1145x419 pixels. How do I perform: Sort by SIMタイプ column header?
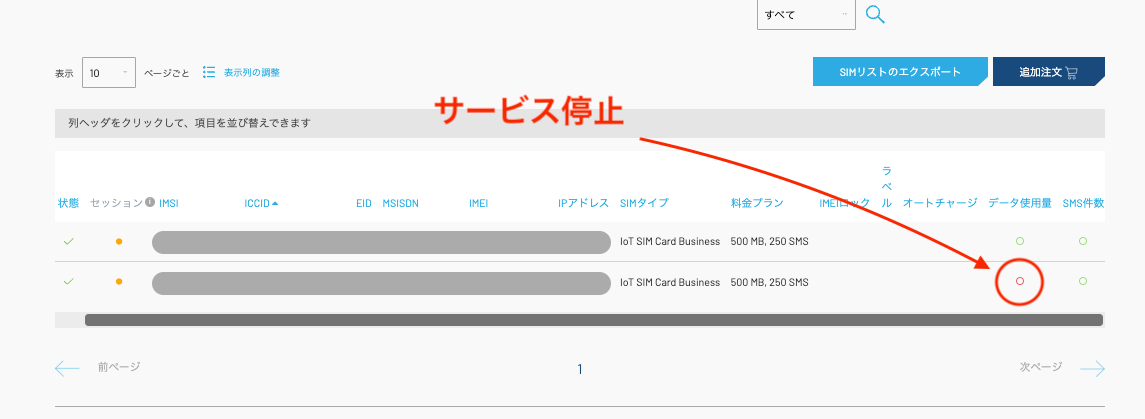click(644, 203)
